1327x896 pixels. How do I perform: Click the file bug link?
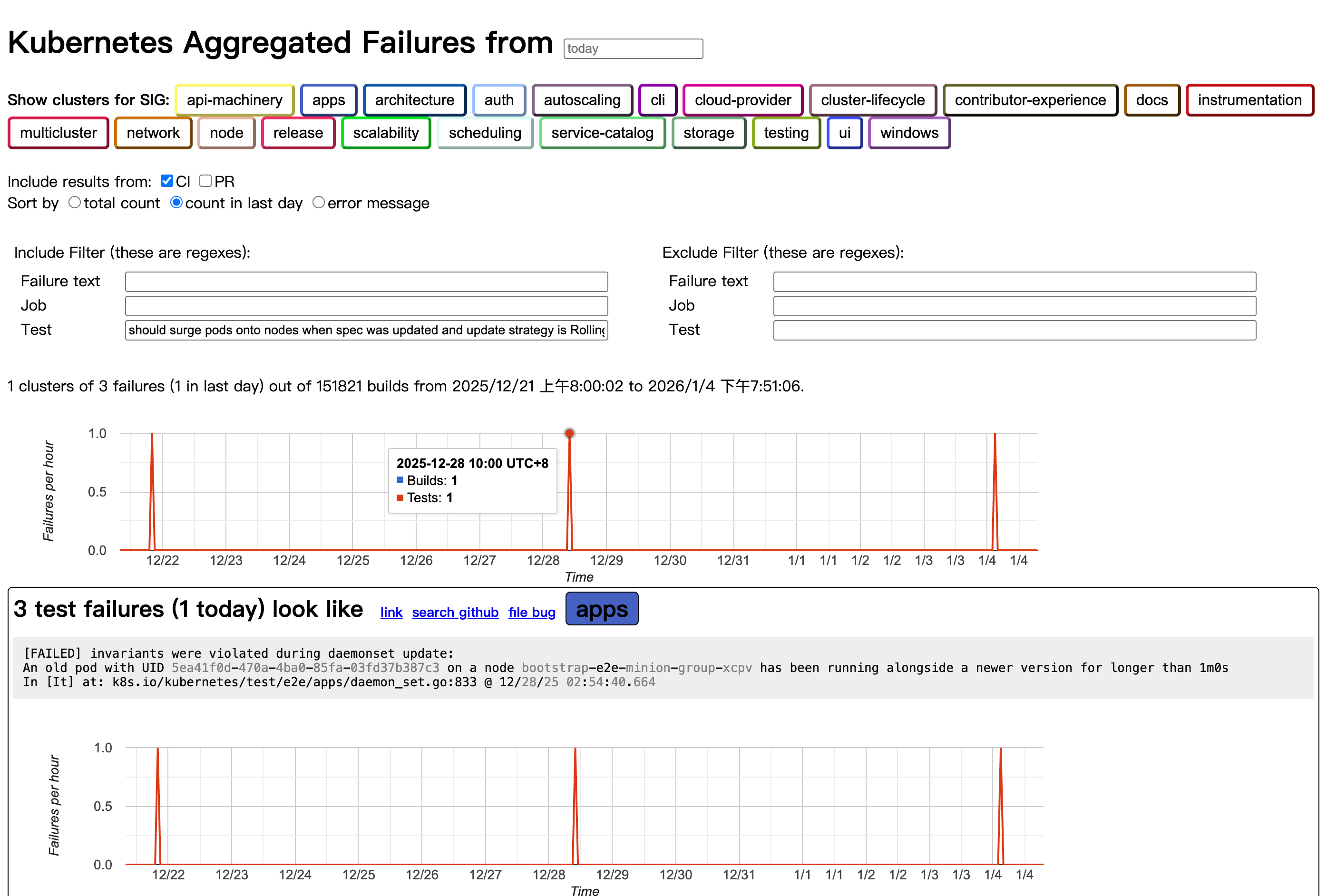pos(532,612)
